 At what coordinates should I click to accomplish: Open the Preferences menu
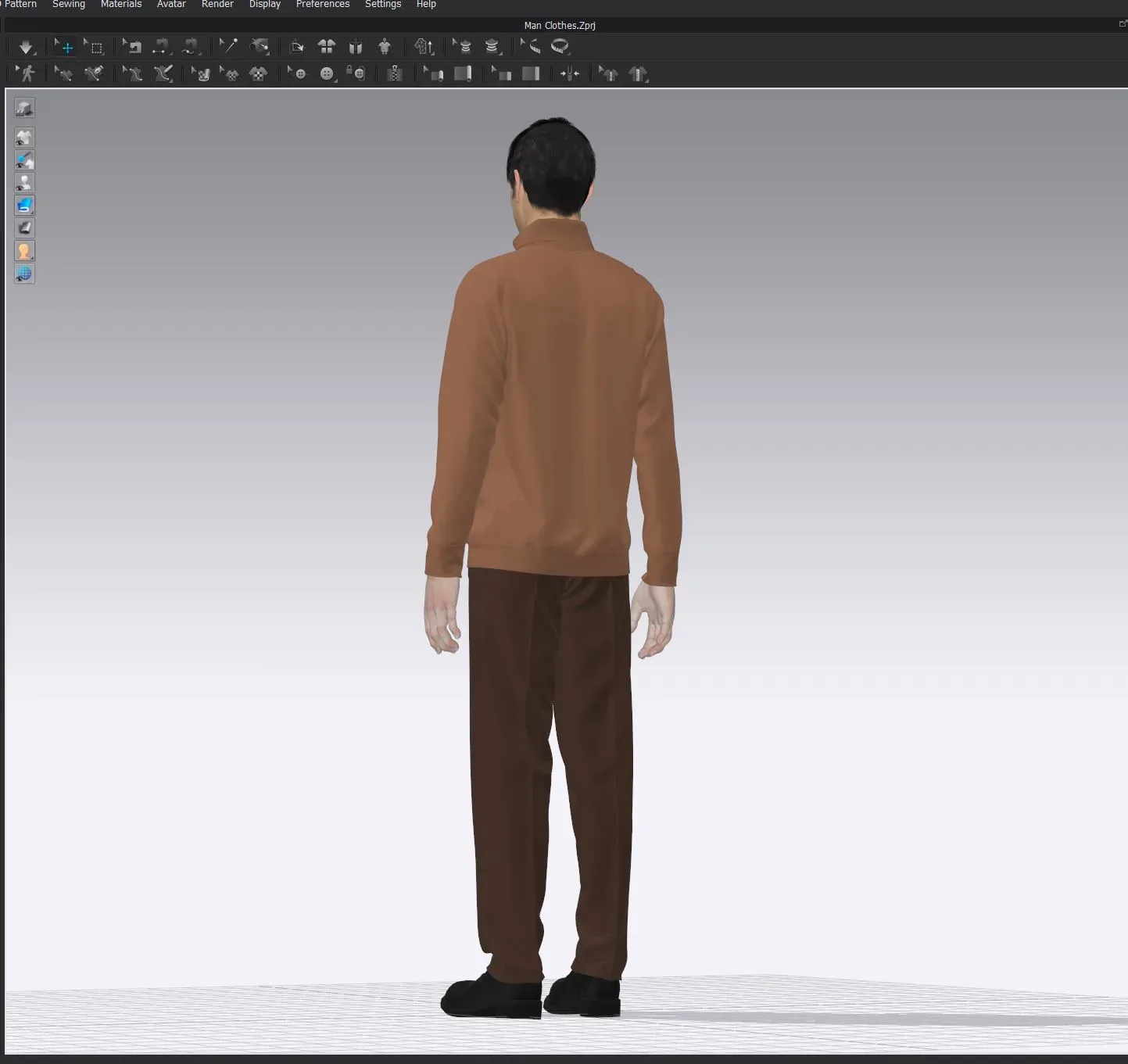click(323, 5)
